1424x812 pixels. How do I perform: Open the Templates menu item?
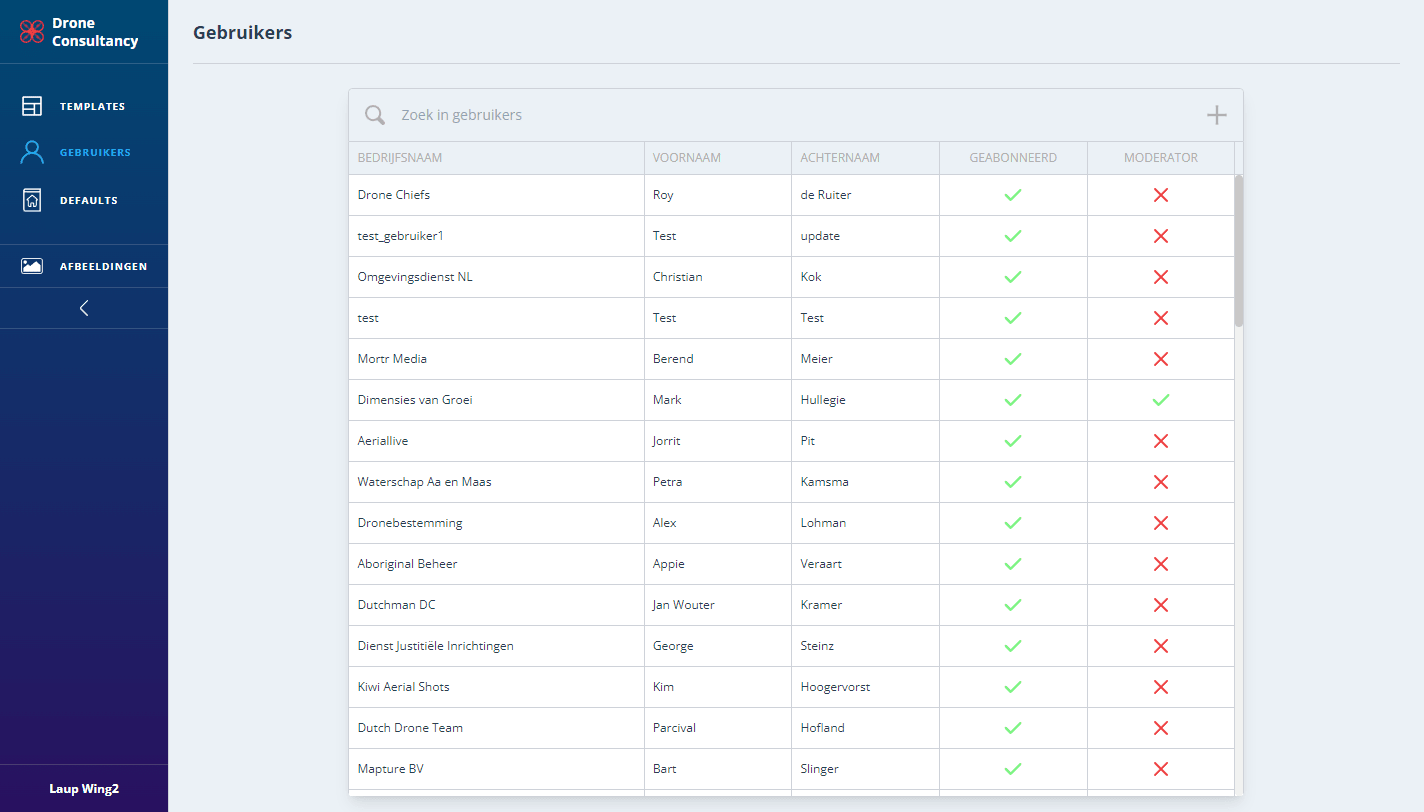[x=92, y=106]
